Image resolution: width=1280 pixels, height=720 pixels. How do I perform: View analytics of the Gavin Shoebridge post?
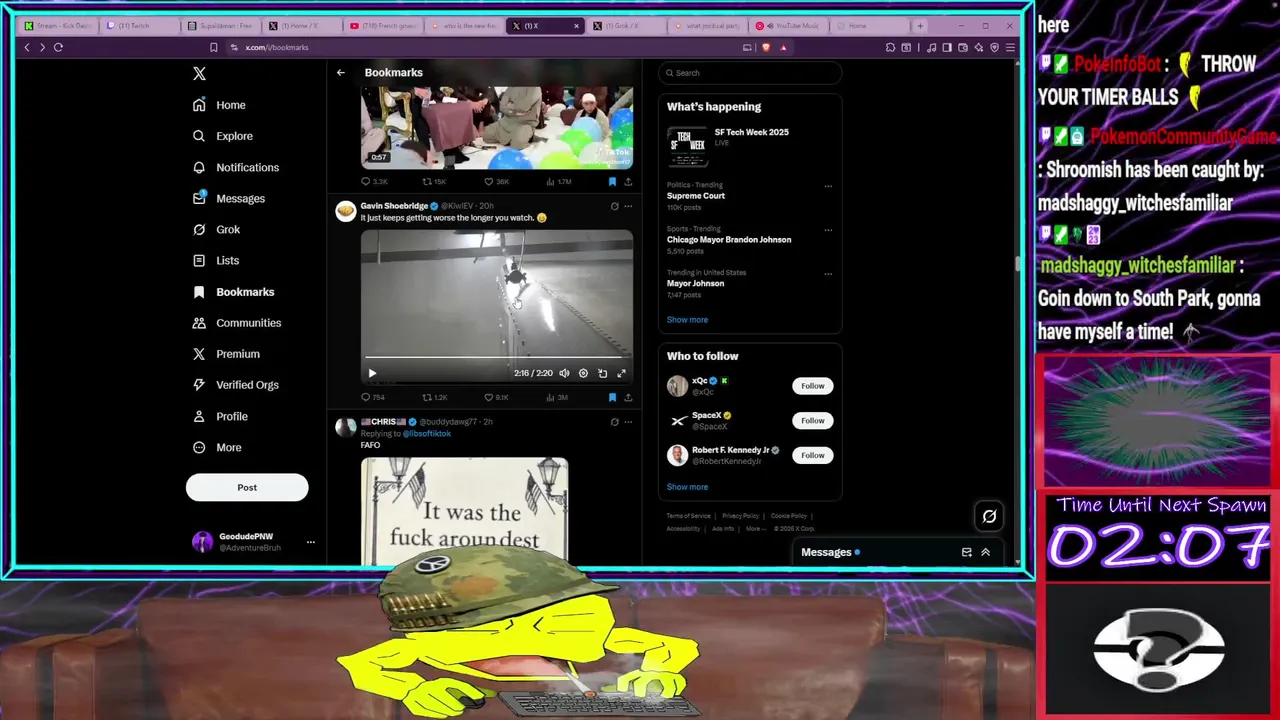click(x=556, y=397)
